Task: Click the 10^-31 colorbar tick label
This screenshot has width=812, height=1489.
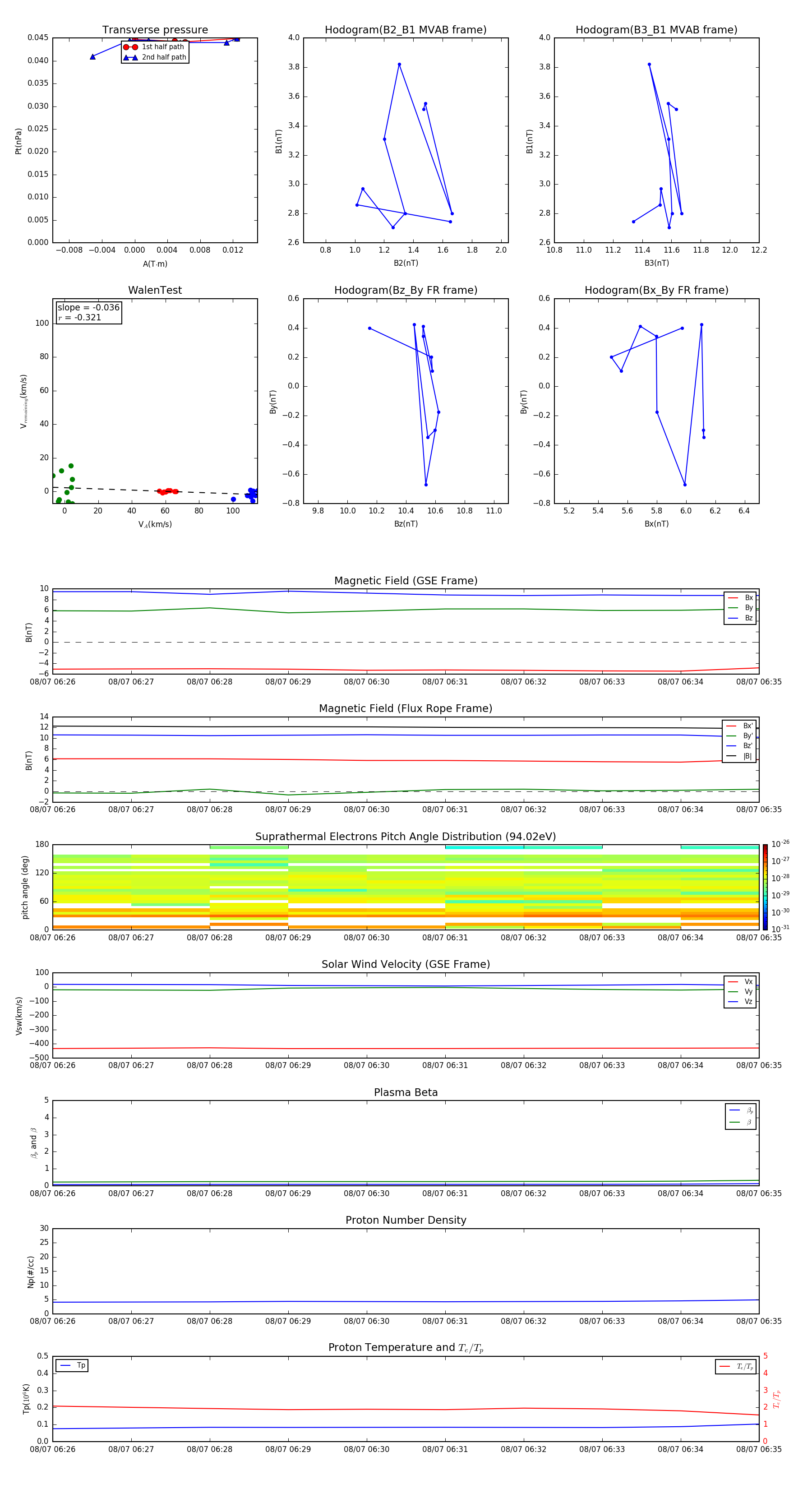Action: pos(780,929)
